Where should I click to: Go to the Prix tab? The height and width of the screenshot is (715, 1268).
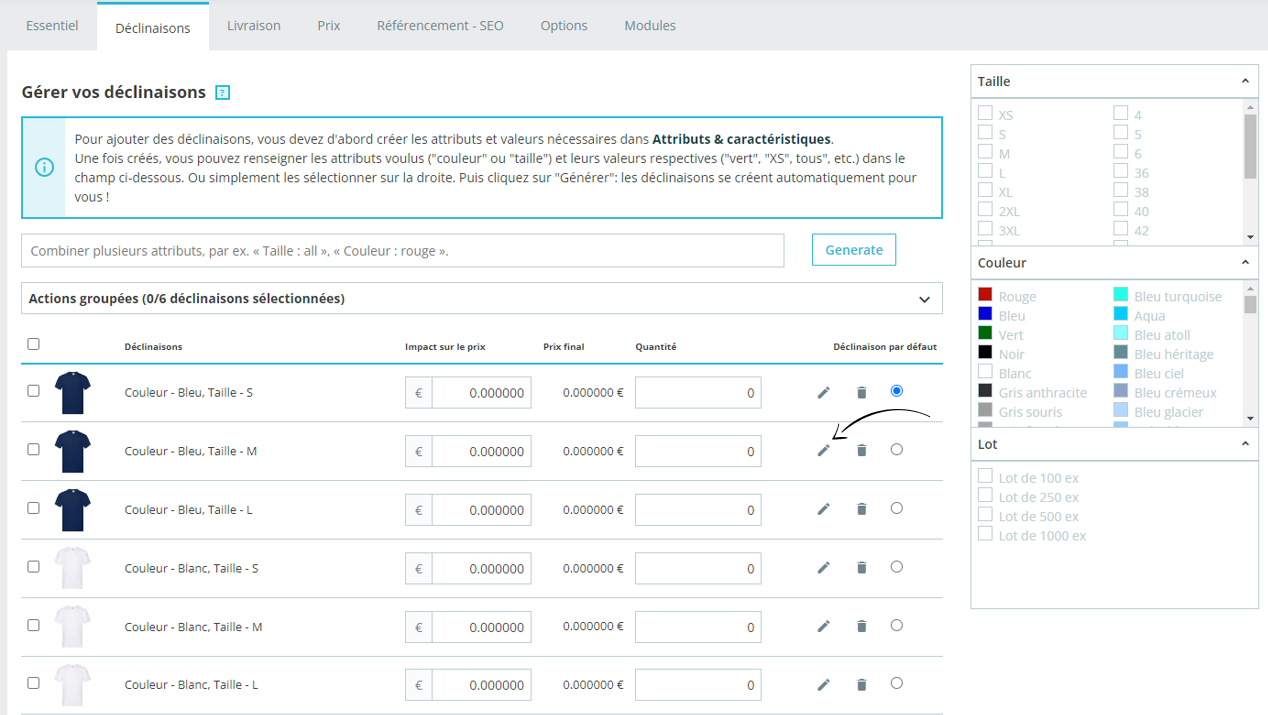[328, 25]
